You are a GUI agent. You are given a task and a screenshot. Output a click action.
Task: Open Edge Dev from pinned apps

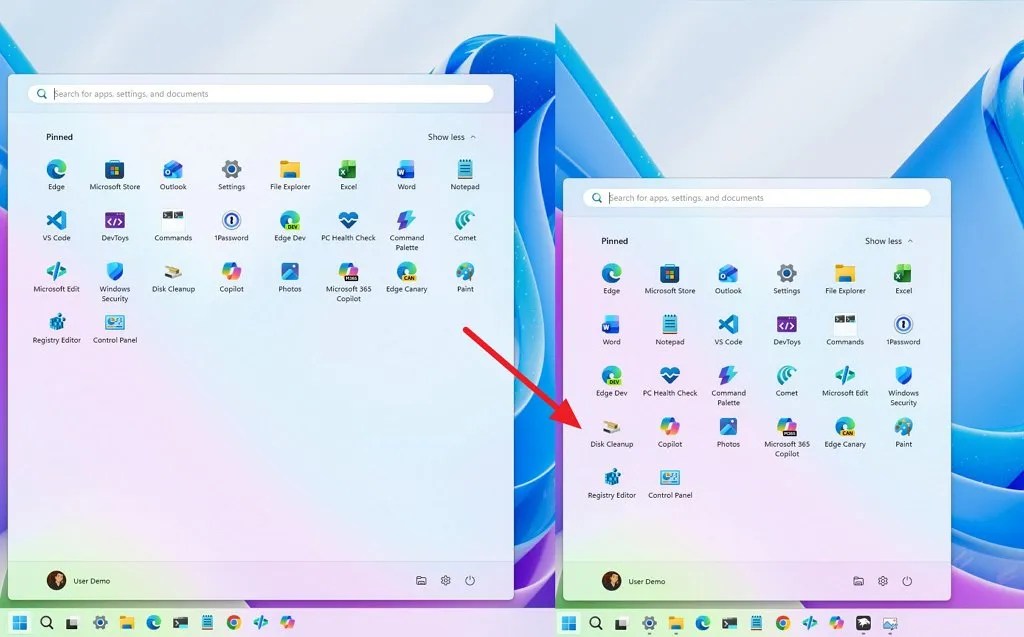pyautogui.click(x=289, y=220)
